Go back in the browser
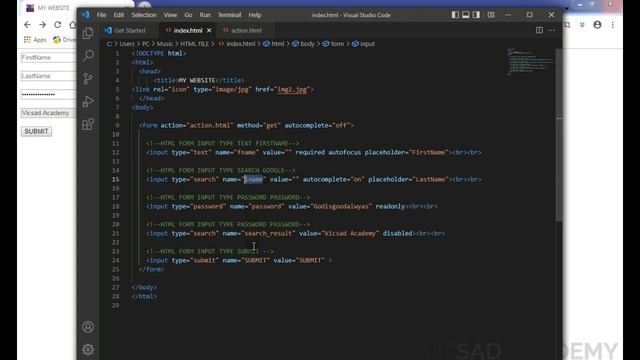Viewport: 640px width, 360px height. pyautogui.click(x=27, y=25)
